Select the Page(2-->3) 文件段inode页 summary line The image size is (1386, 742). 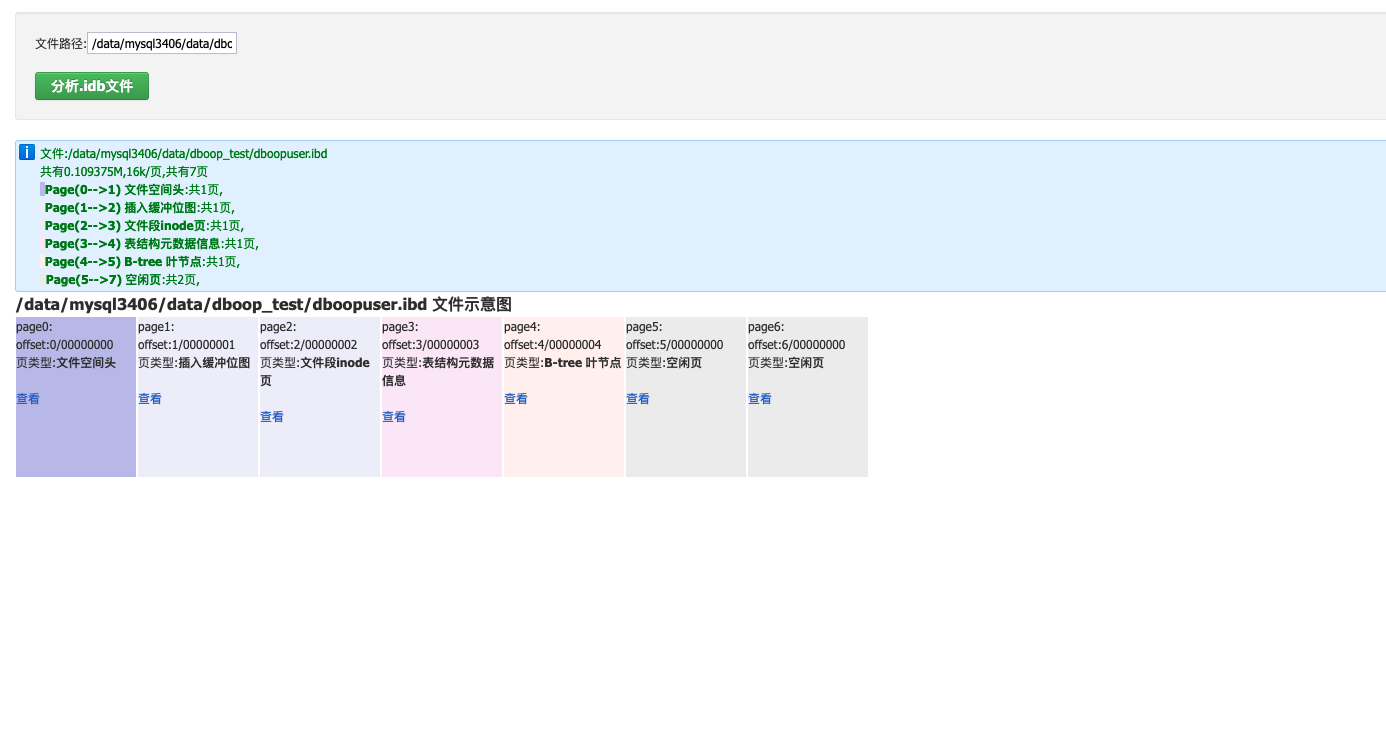[x=144, y=226]
